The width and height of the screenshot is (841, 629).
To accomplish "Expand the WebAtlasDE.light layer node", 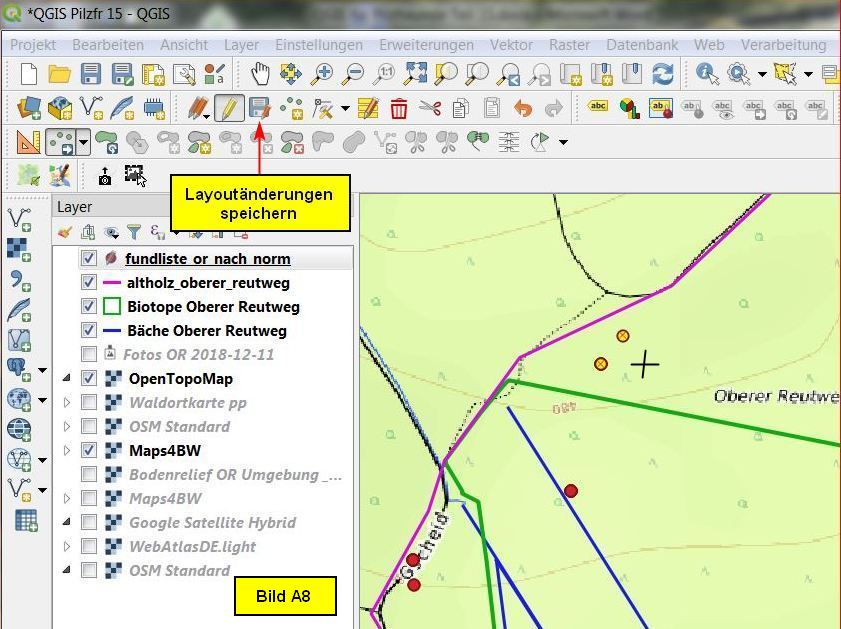I will tap(67, 546).
